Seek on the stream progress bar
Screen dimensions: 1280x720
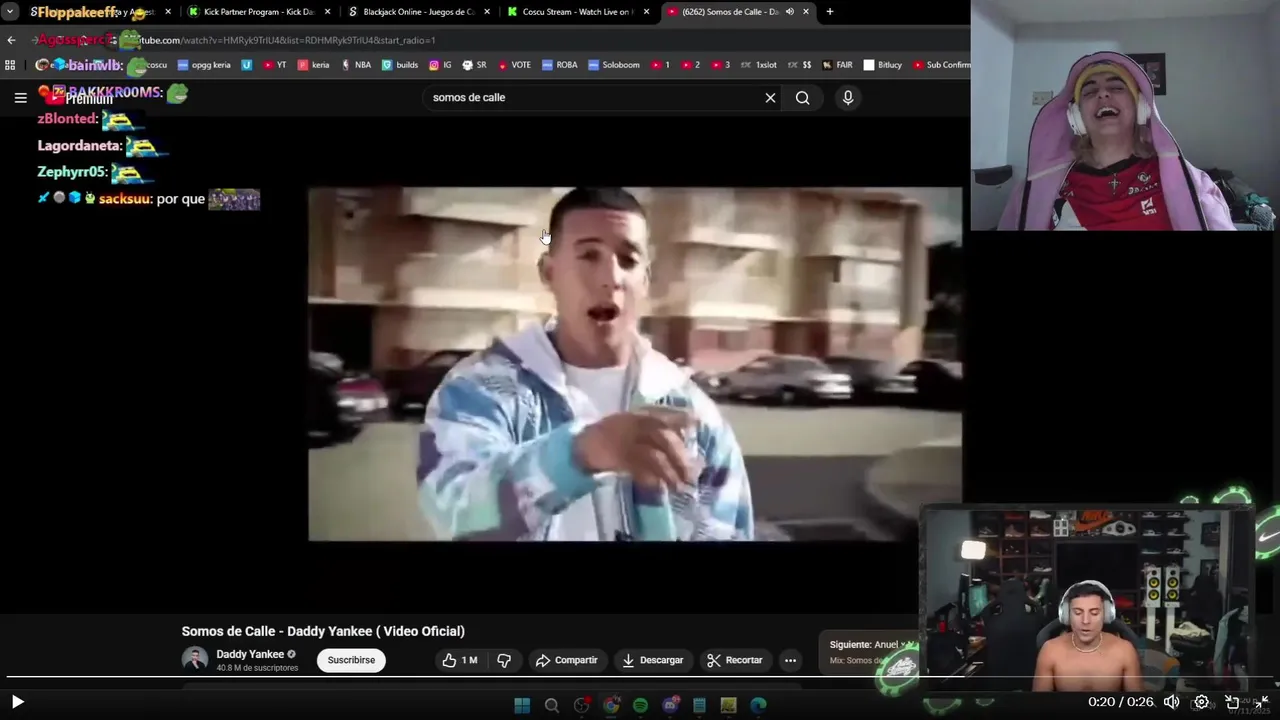pos(640,678)
